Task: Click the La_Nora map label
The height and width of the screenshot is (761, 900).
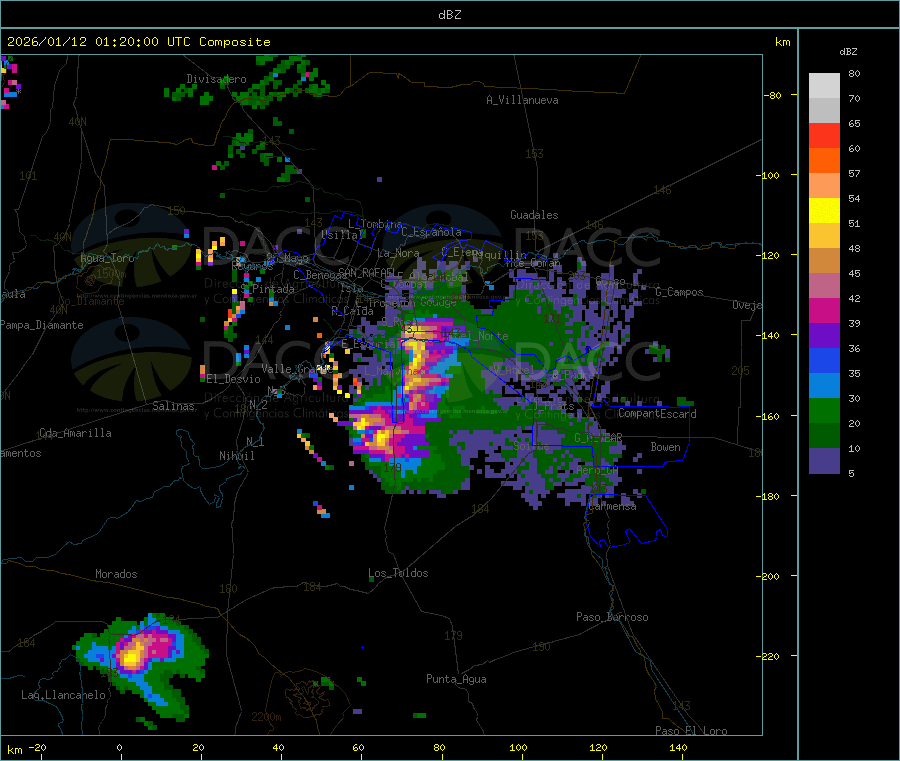Action: click(398, 253)
